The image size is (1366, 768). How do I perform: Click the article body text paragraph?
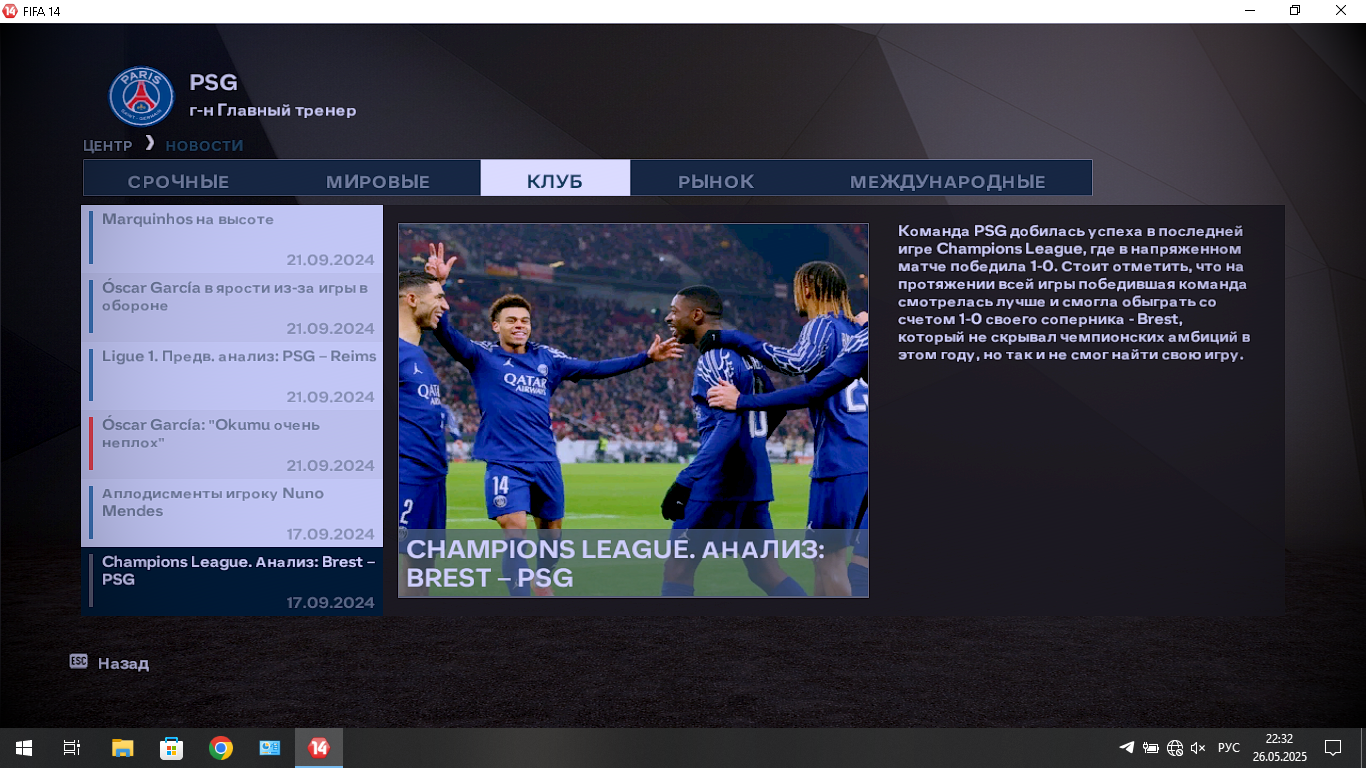click(x=1074, y=292)
